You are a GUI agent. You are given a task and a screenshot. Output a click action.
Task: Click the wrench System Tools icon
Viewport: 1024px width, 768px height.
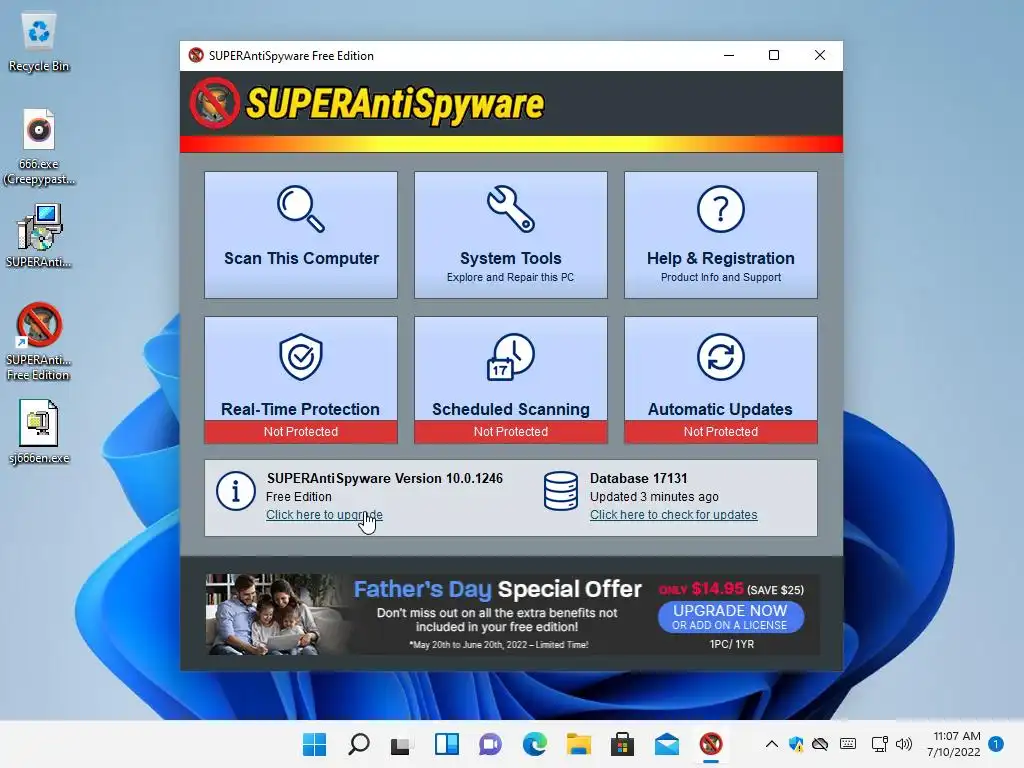pos(511,209)
